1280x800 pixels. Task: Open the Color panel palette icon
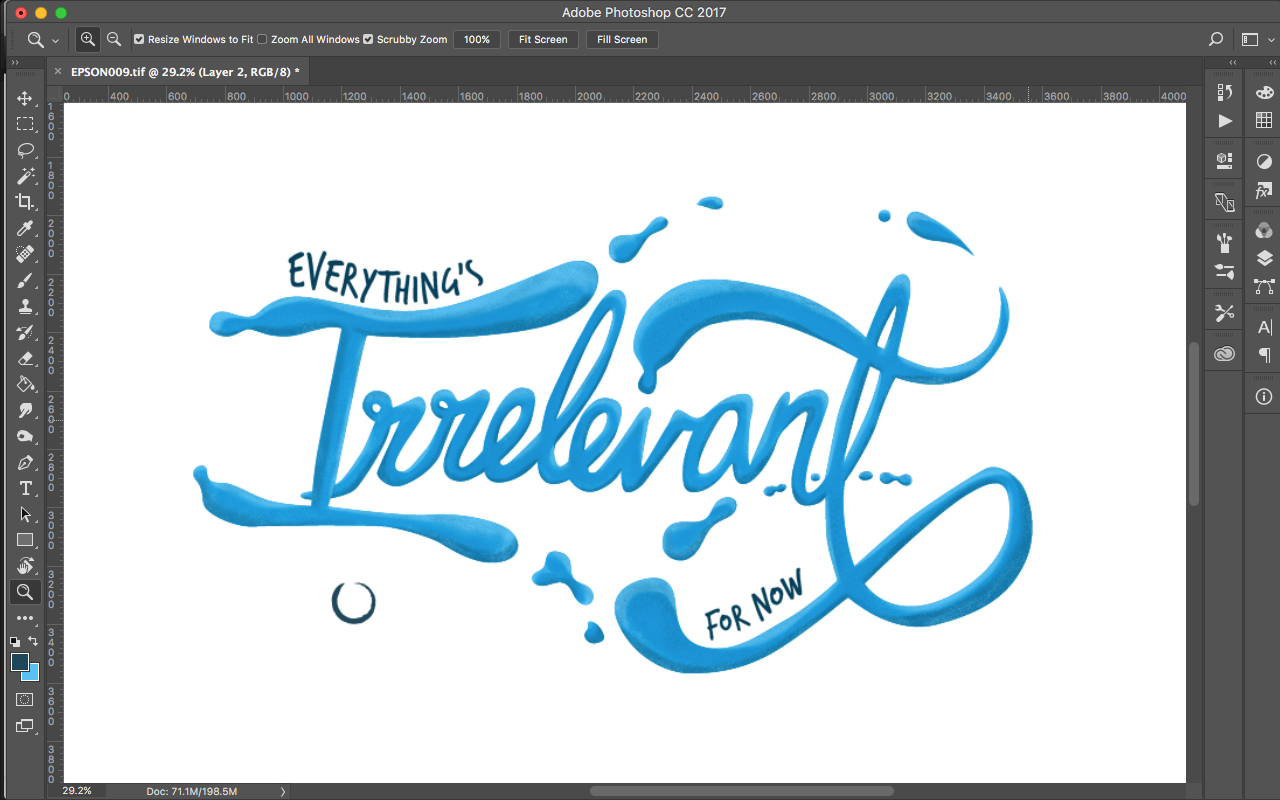click(1264, 92)
